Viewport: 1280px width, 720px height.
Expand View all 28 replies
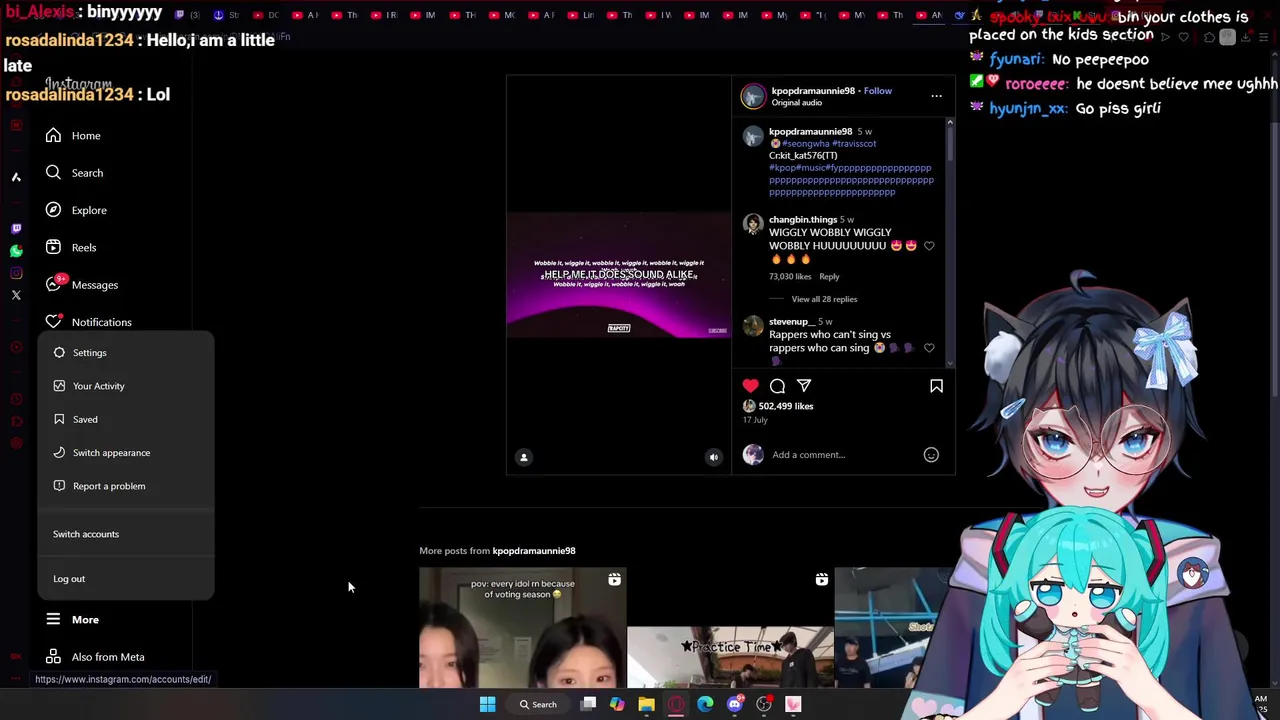(824, 299)
